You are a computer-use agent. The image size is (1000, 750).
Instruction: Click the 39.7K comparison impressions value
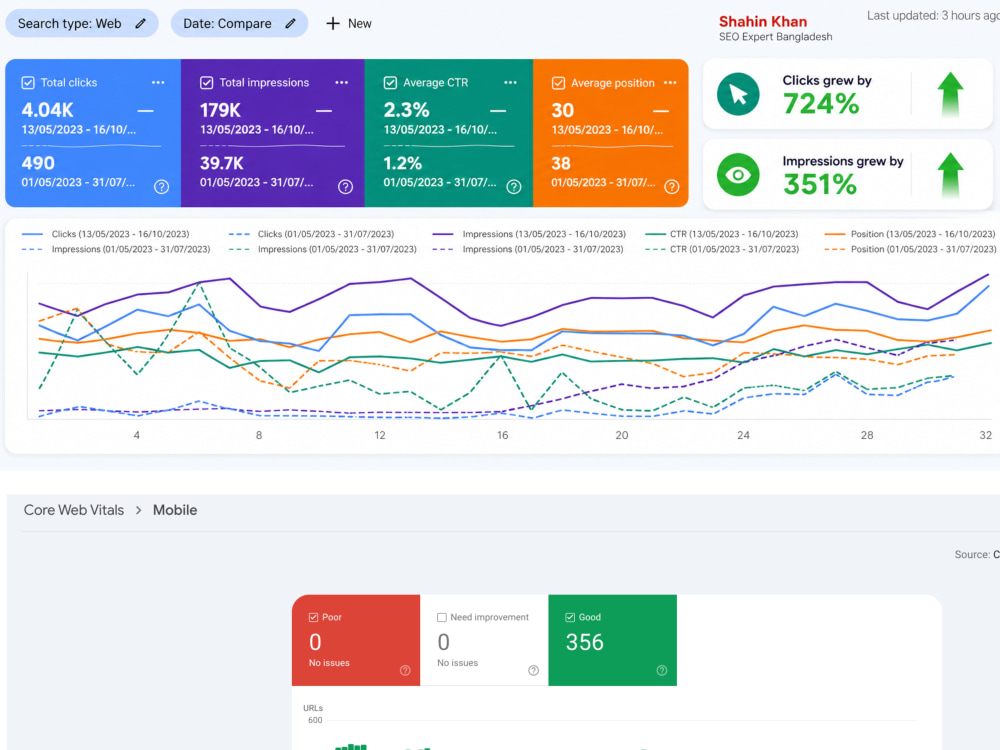222,163
